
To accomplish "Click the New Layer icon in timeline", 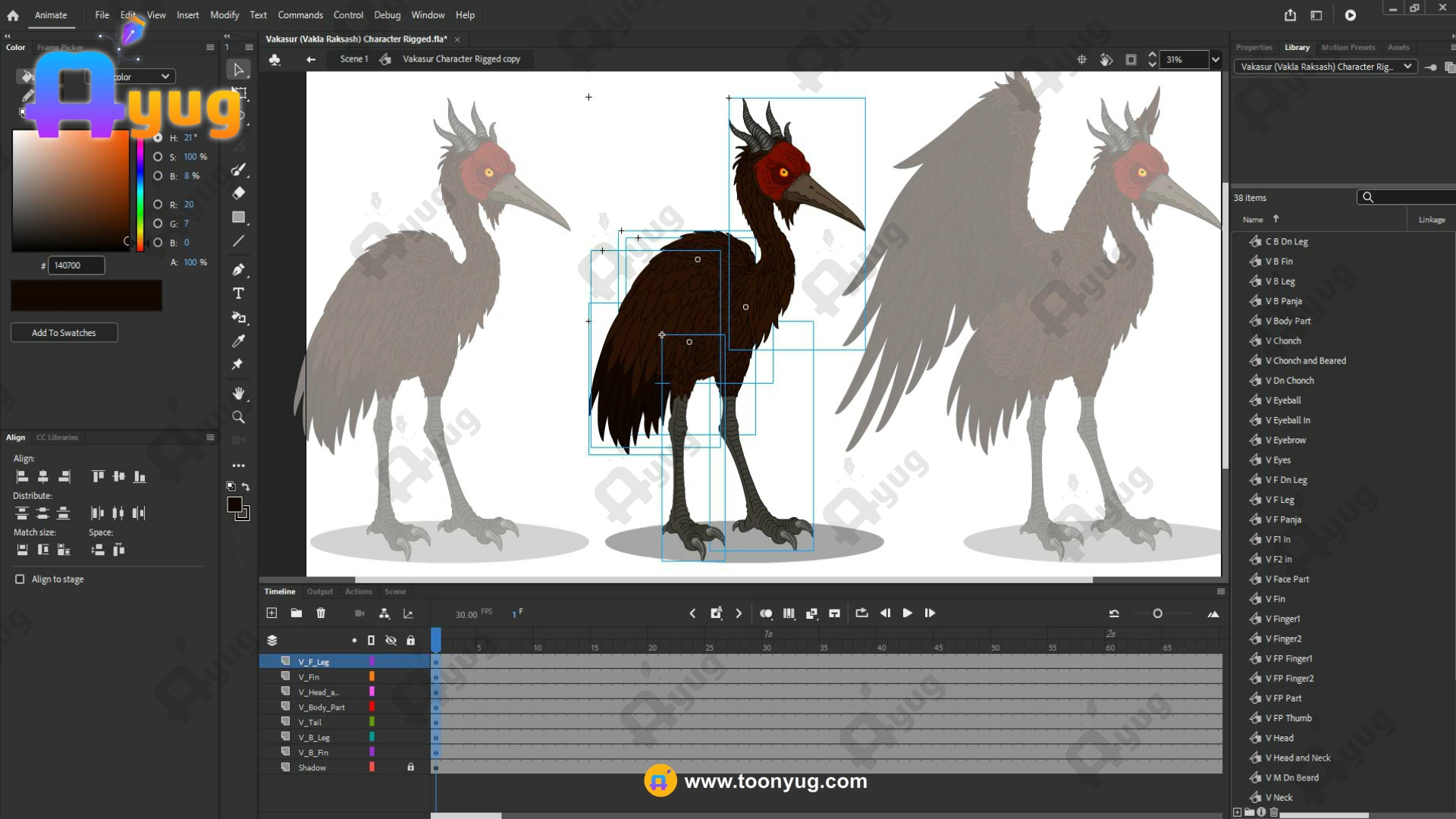I will point(271,613).
